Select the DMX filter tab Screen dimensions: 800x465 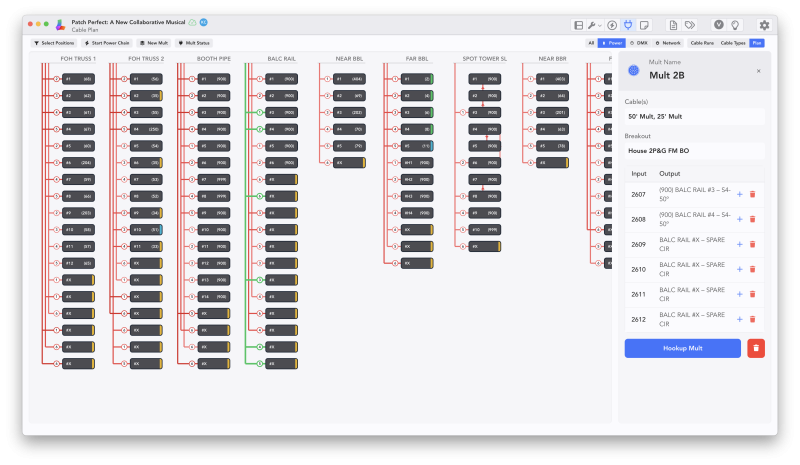pyautogui.click(x=639, y=43)
